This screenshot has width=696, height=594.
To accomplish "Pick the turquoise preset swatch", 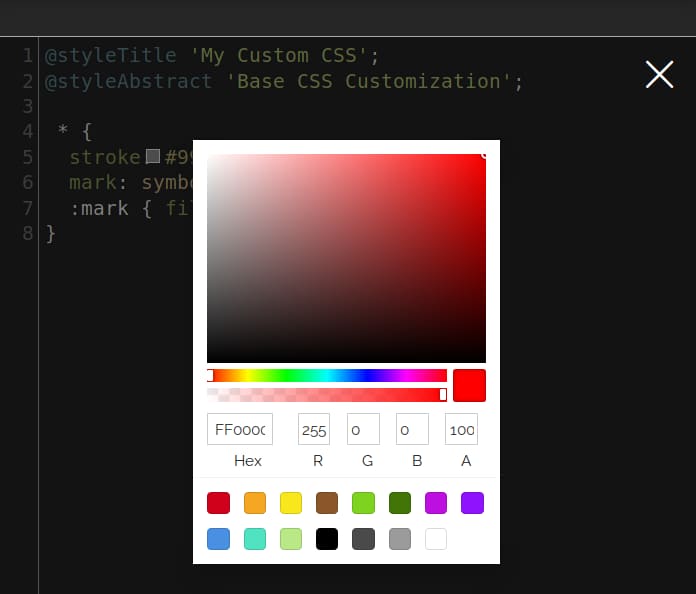I will click(254, 539).
